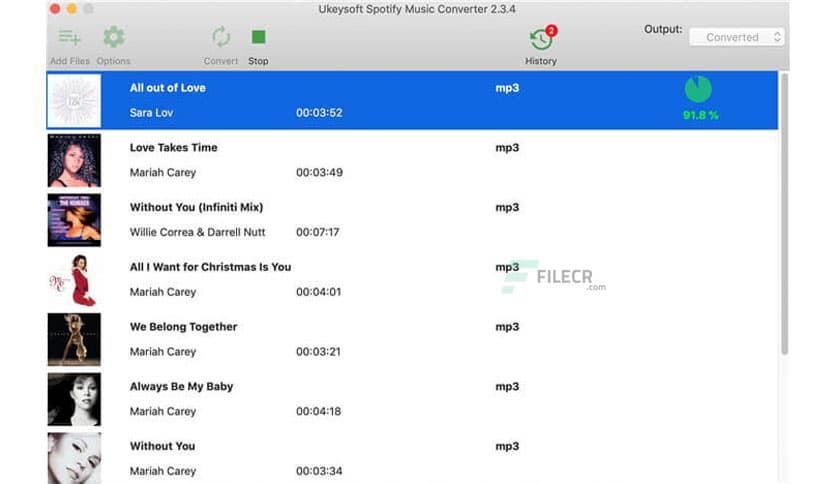Click the vertical scrollbar of the song list
Screen dimensions: 836x484
click(x=784, y=213)
